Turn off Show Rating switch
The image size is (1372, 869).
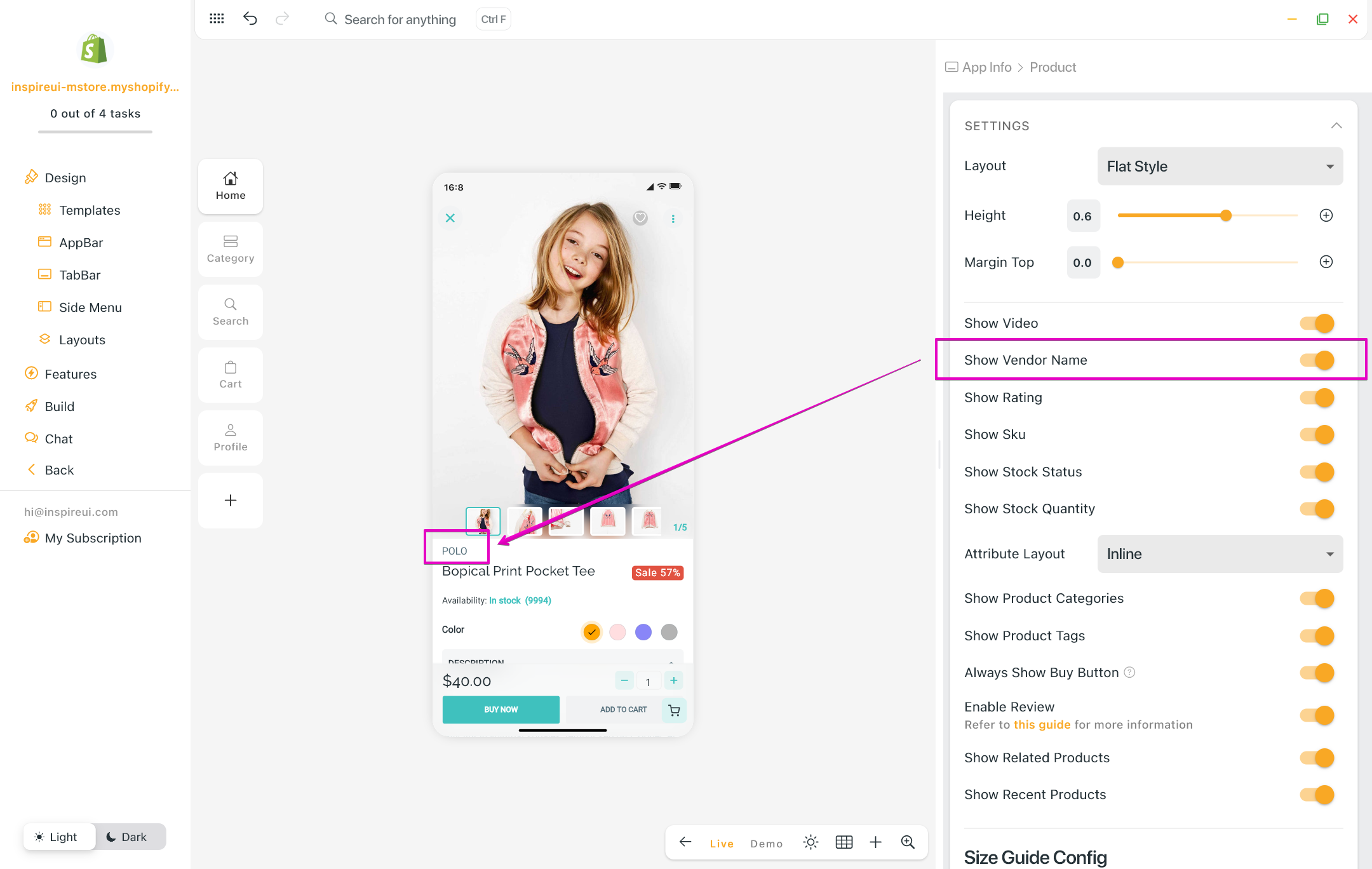tap(1317, 398)
